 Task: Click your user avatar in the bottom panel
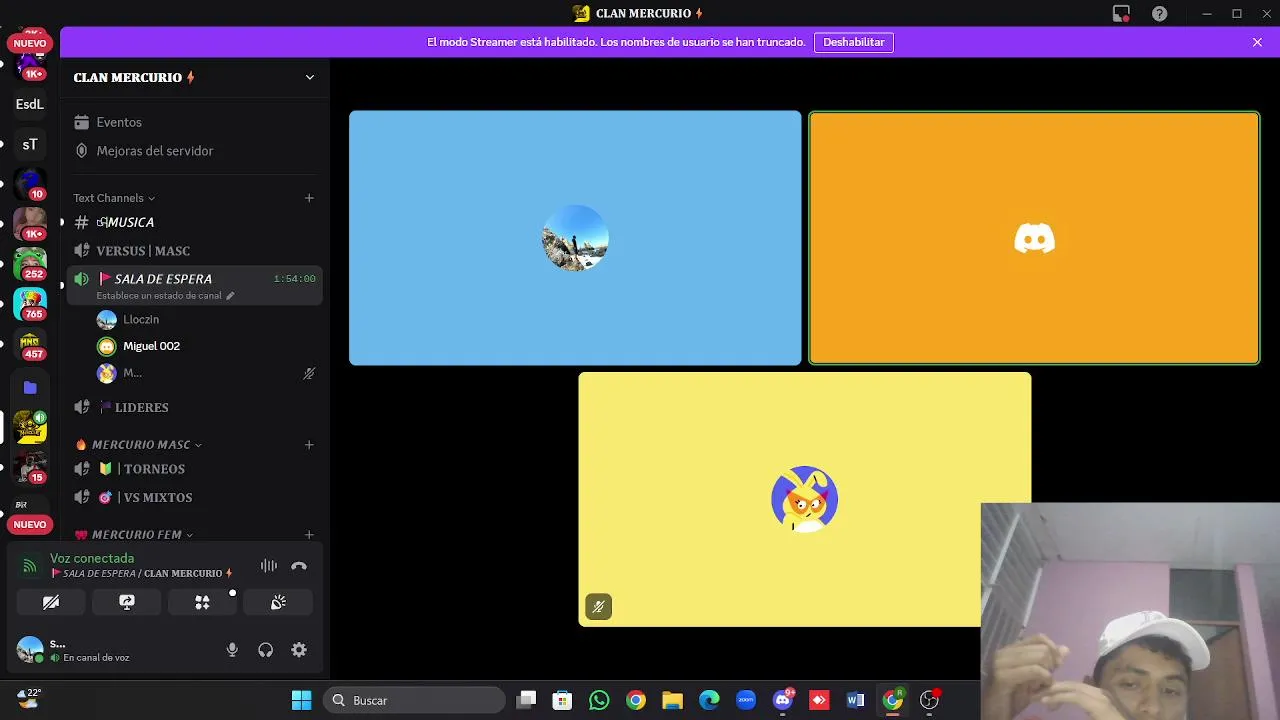[x=30, y=650]
